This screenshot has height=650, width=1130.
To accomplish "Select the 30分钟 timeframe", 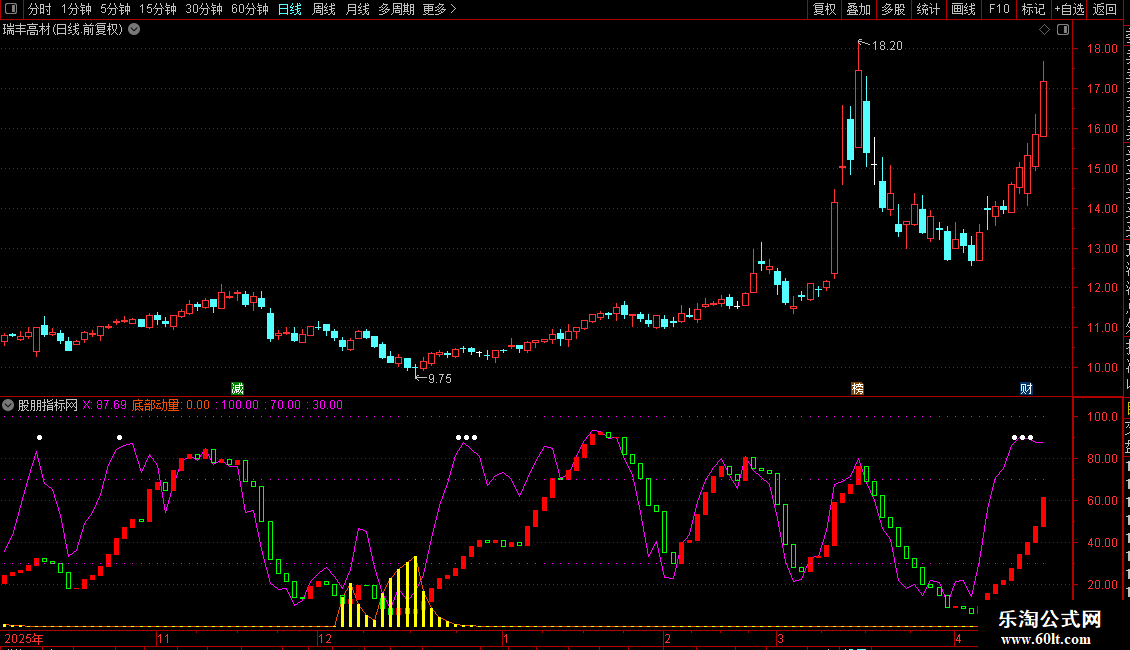I will 204,9.
